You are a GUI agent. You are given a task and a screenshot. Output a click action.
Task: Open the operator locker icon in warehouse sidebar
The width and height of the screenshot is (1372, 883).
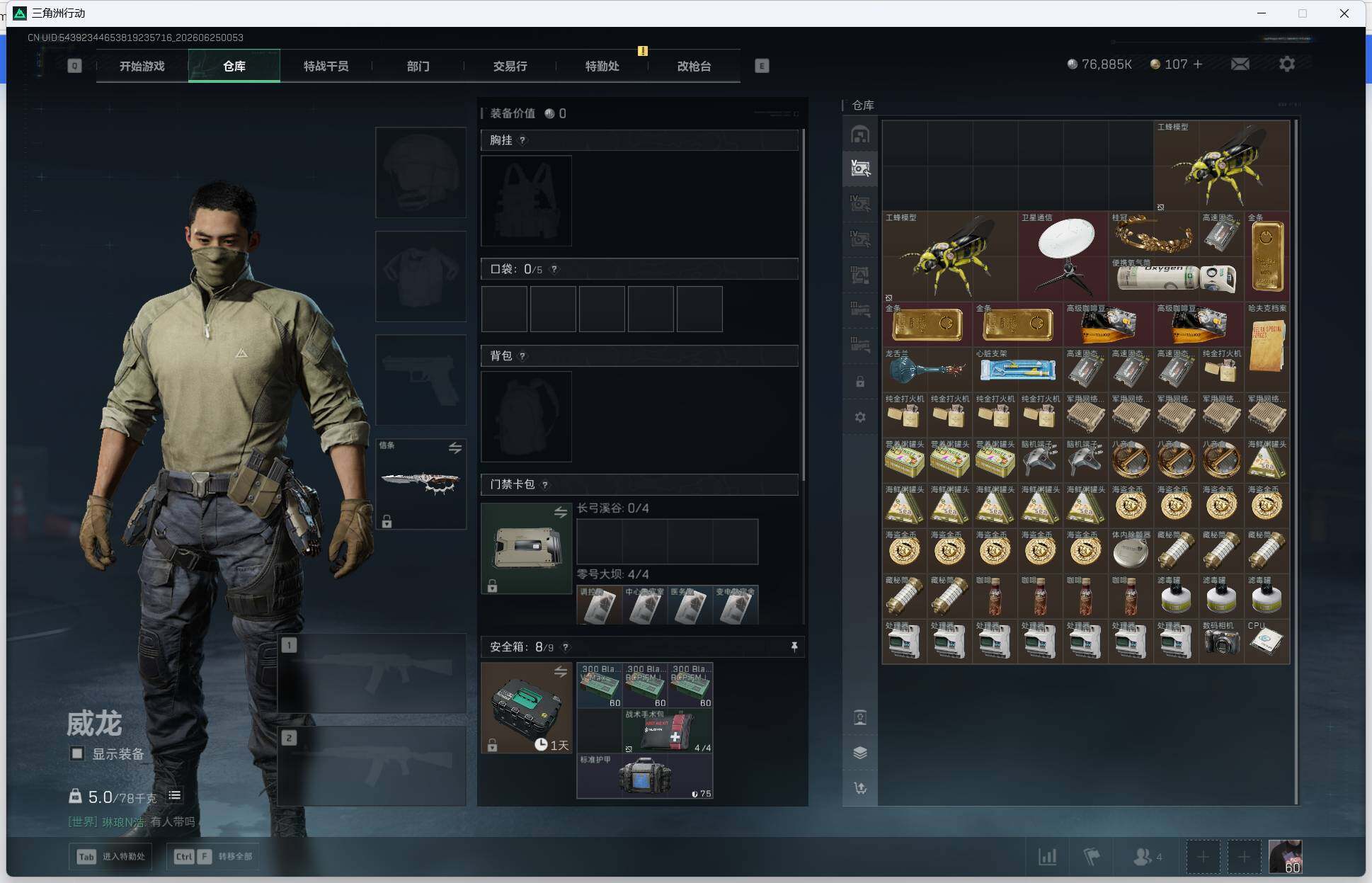pos(860,718)
